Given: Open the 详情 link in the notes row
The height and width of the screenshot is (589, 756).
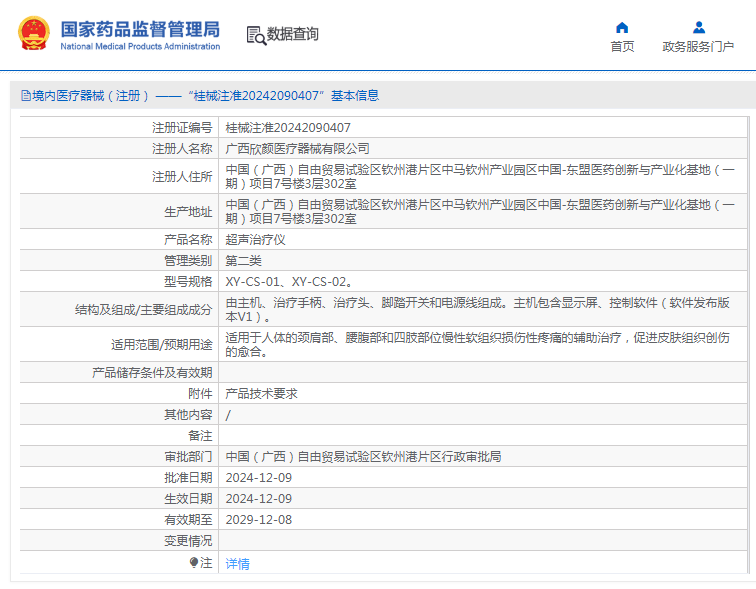Looking at the screenshot, I should pyautogui.click(x=238, y=564).
